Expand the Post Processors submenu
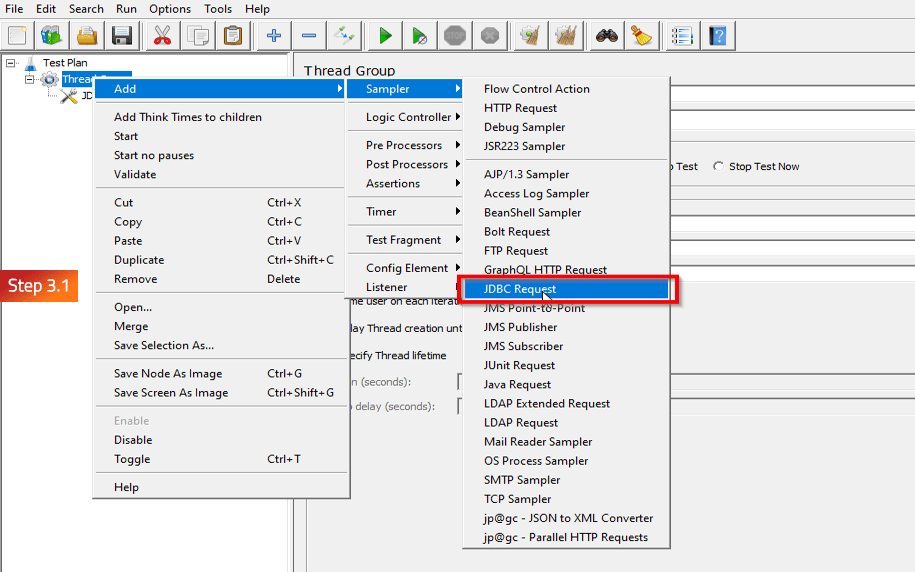915x572 pixels. point(404,164)
